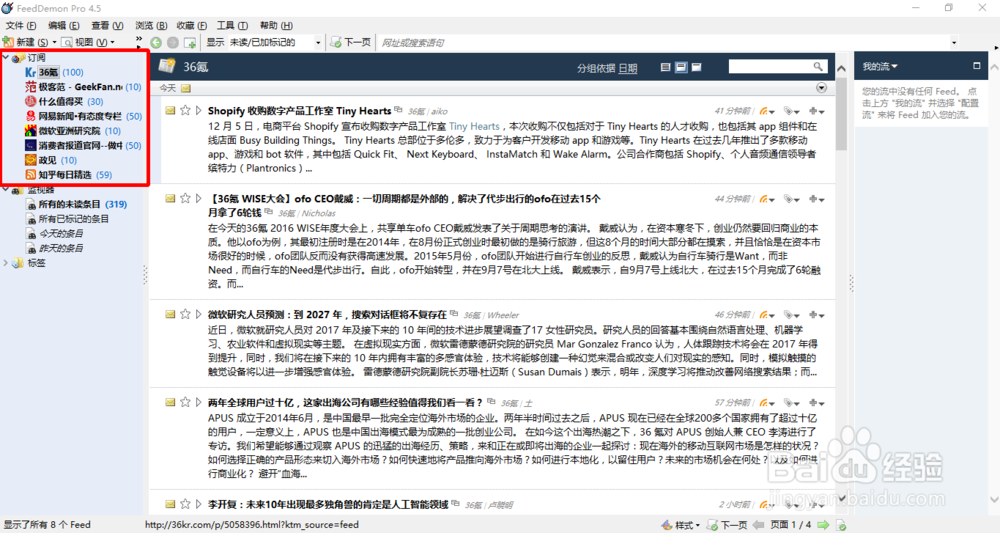The image size is (1000, 533).
Task: Select the 政见 feed
Action: pos(51,160)
